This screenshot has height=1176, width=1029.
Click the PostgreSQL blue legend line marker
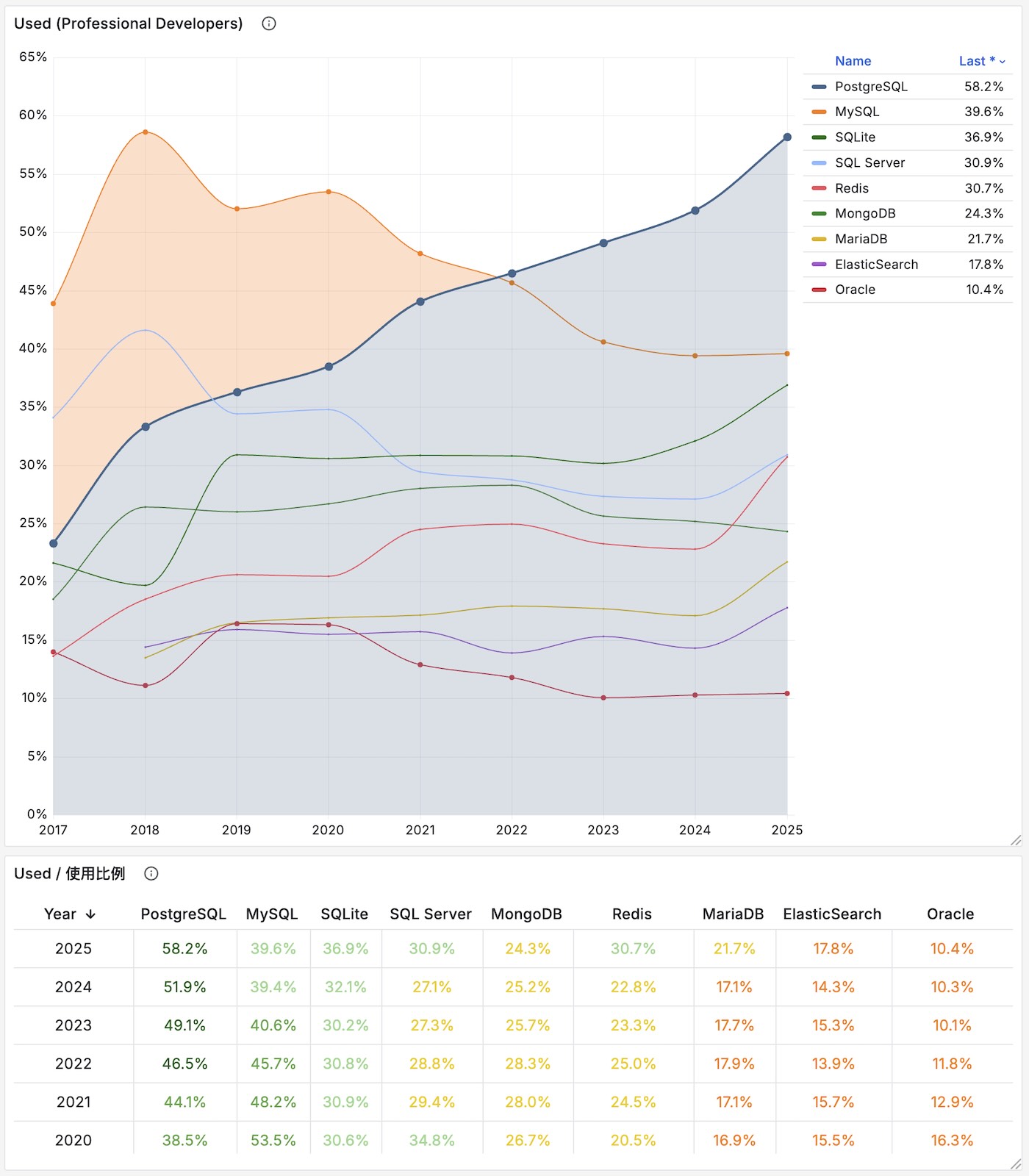point(818,86)
